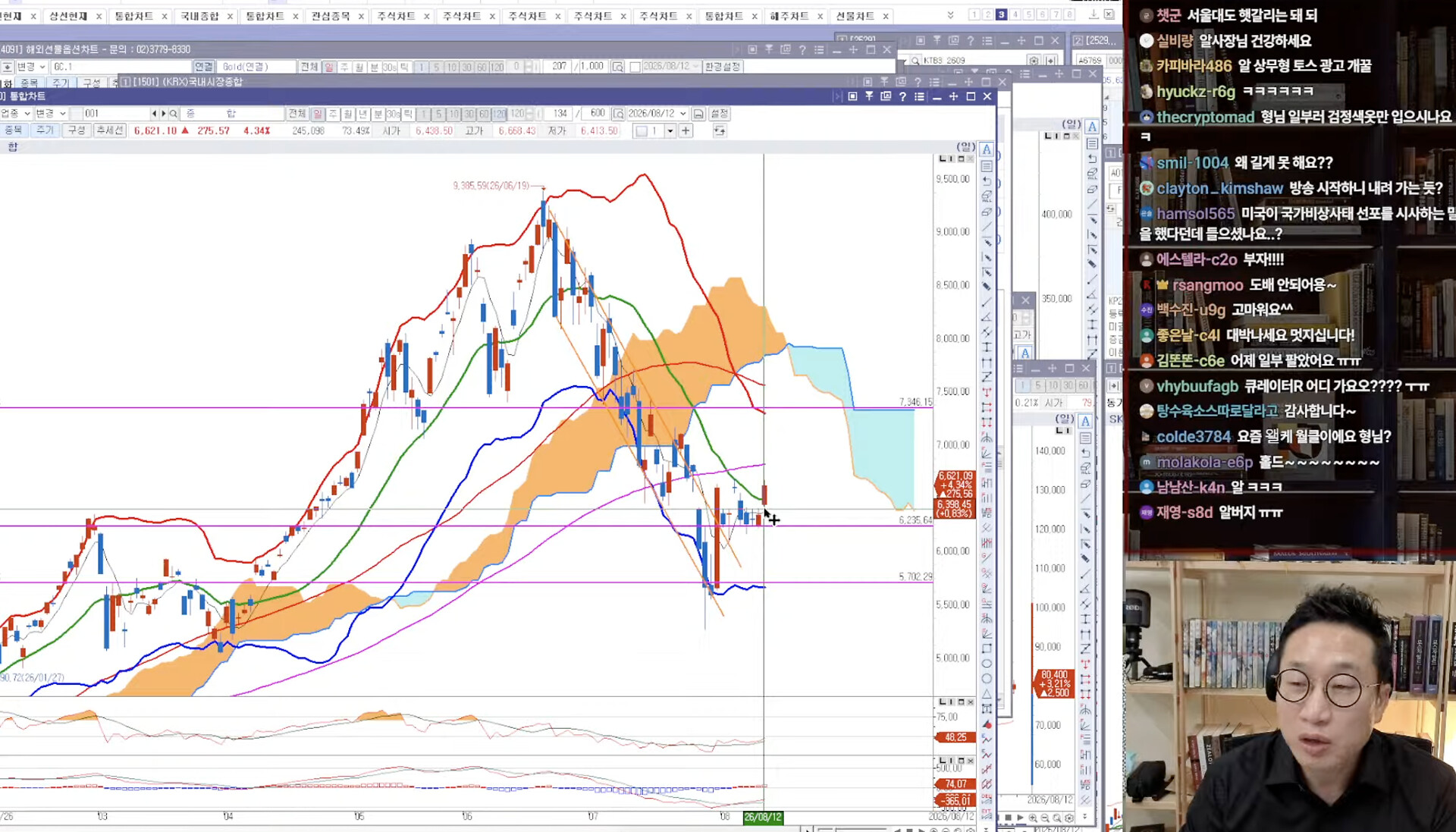The width and height of the screenshot is (1456, 832).
Task: Click the next arrow beside code field 001
Action: tap(163, 114)
